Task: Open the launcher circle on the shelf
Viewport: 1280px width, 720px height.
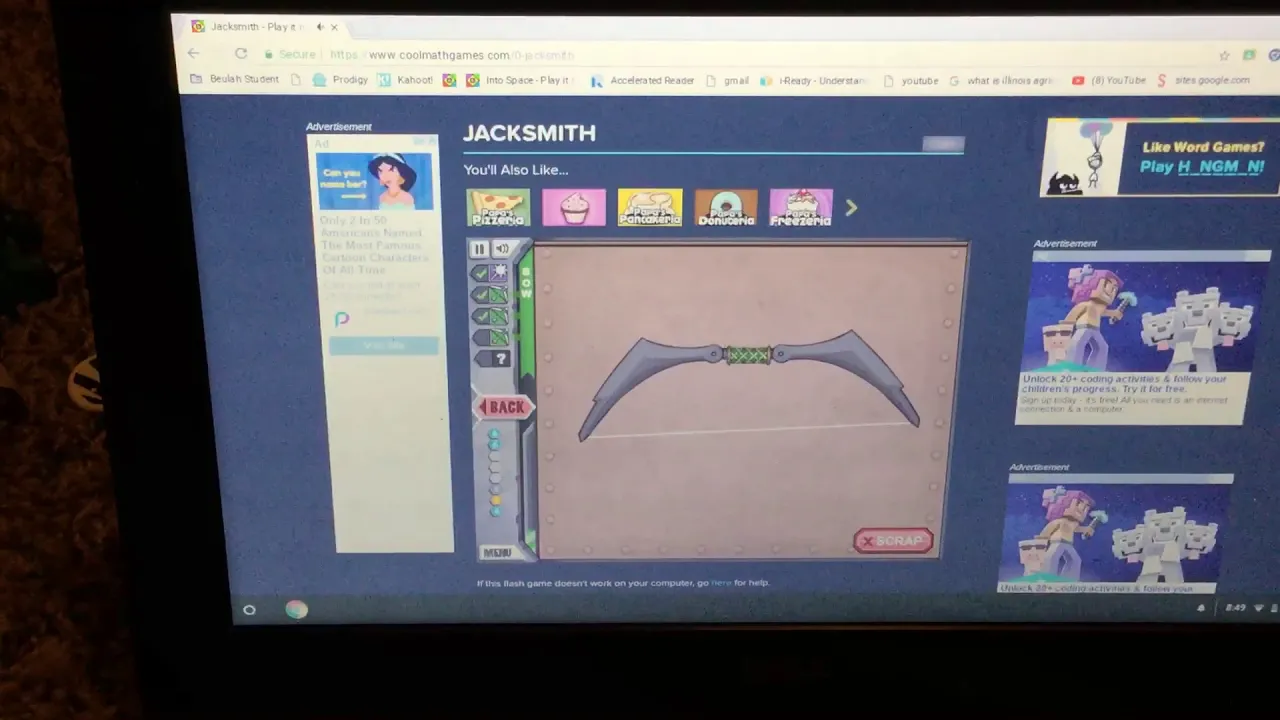Action: coord(249,609)
